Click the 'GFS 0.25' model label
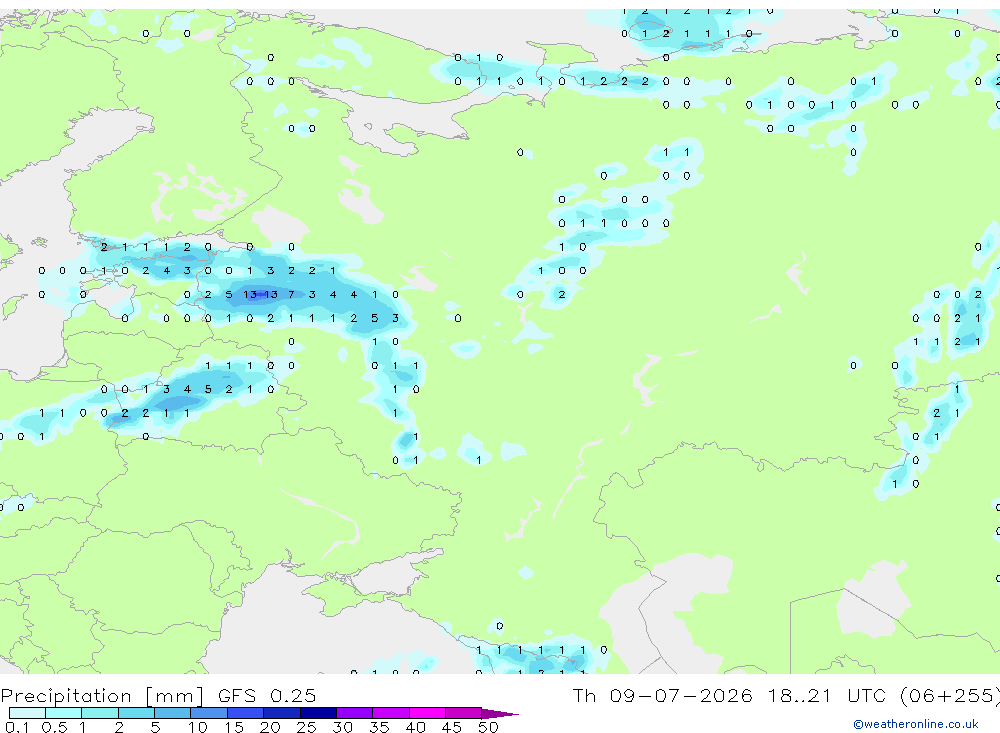This screenshot has height=733, width=1000. [x=267, y=695]
